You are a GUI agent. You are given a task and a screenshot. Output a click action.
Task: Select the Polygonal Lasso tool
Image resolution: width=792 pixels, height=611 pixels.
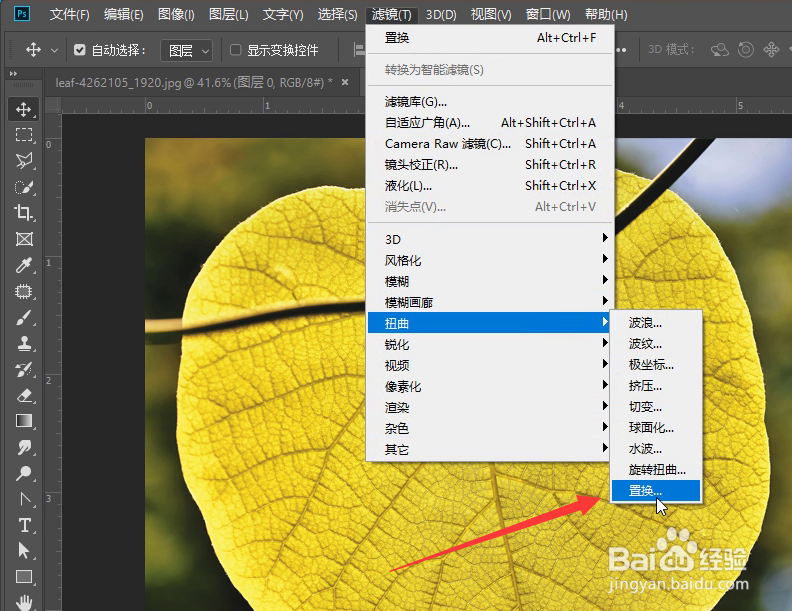(23, 161)
